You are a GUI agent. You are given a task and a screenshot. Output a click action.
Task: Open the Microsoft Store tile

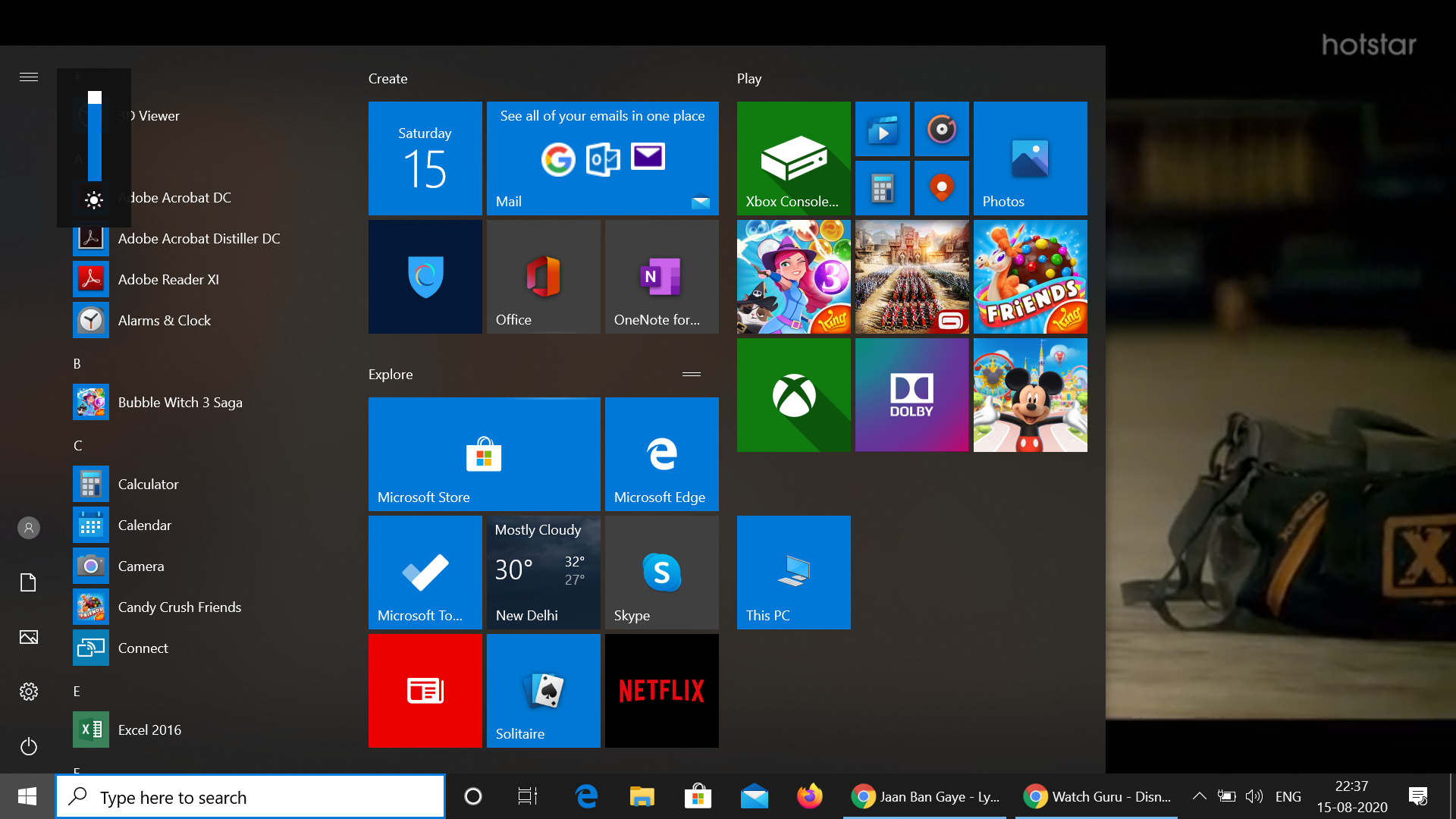(x=485, y=454)
